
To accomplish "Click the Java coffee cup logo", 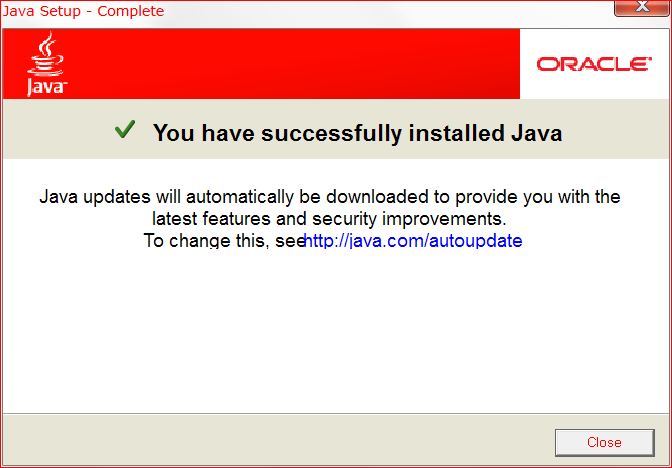I will coord(46,63).
